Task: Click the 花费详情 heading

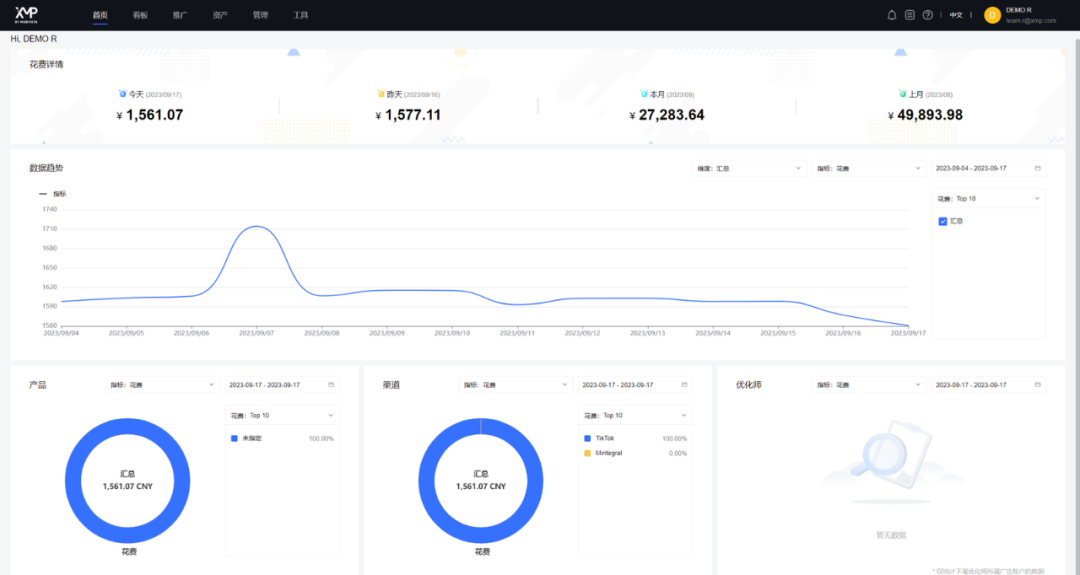Action: 46,64
